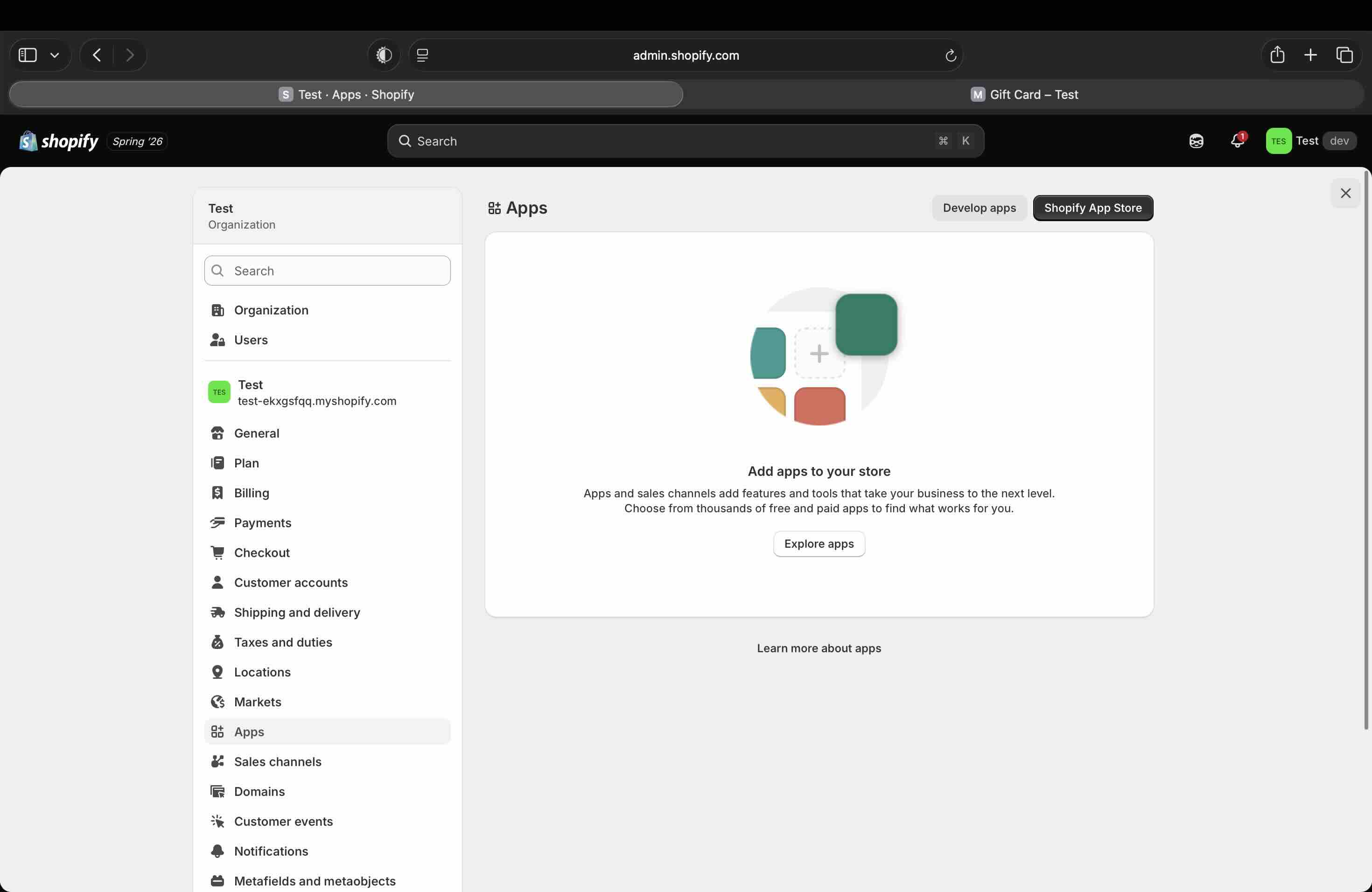Follow the Learn more about apps link
This screenshot has height=892, width=1372.
(819, 649)
